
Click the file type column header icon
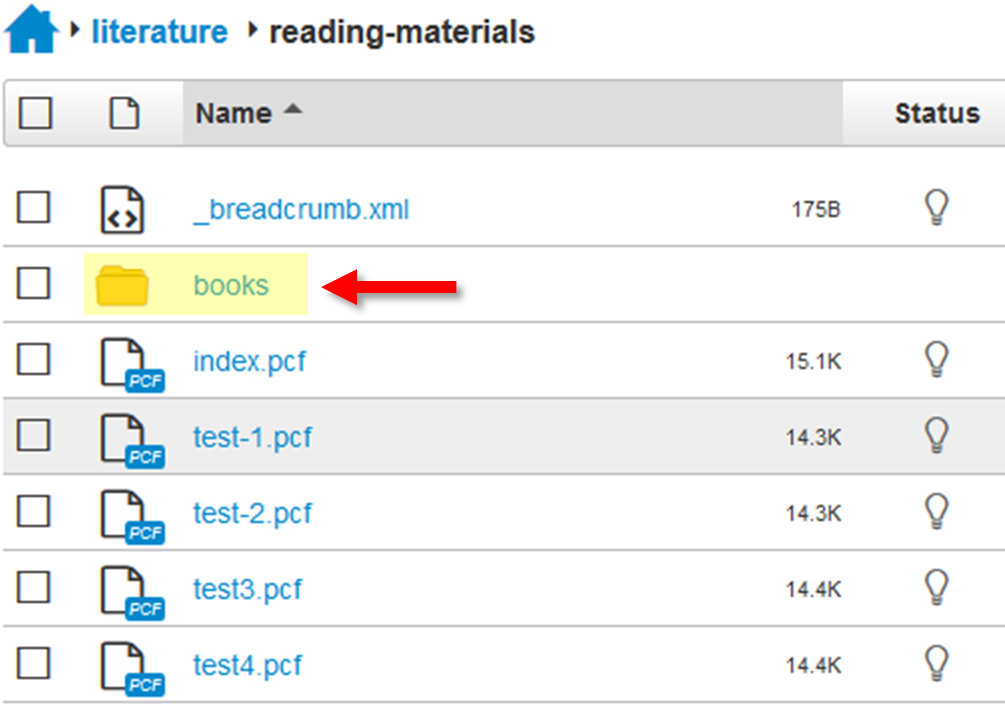[x=124, y=114]
